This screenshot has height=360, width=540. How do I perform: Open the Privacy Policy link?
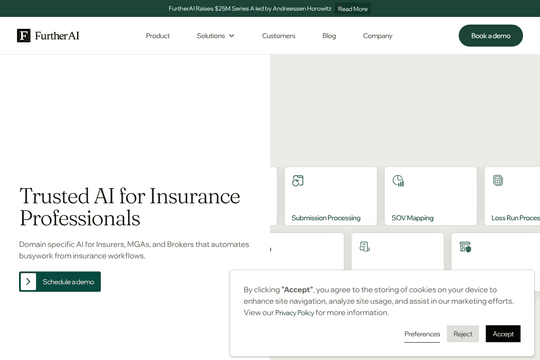[294, 312]
